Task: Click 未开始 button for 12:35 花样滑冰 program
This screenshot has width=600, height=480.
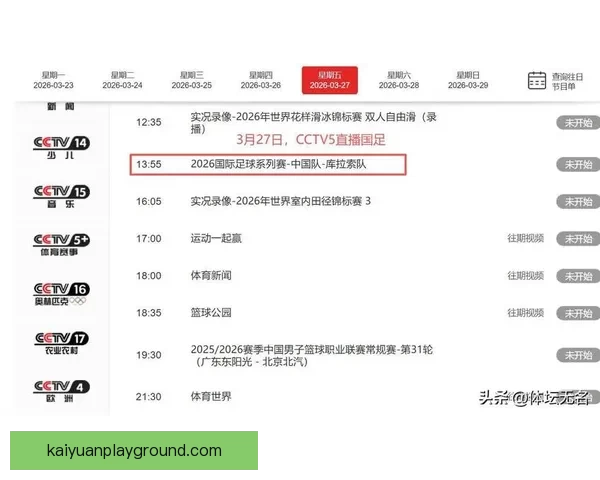Action: pos(578,123)
